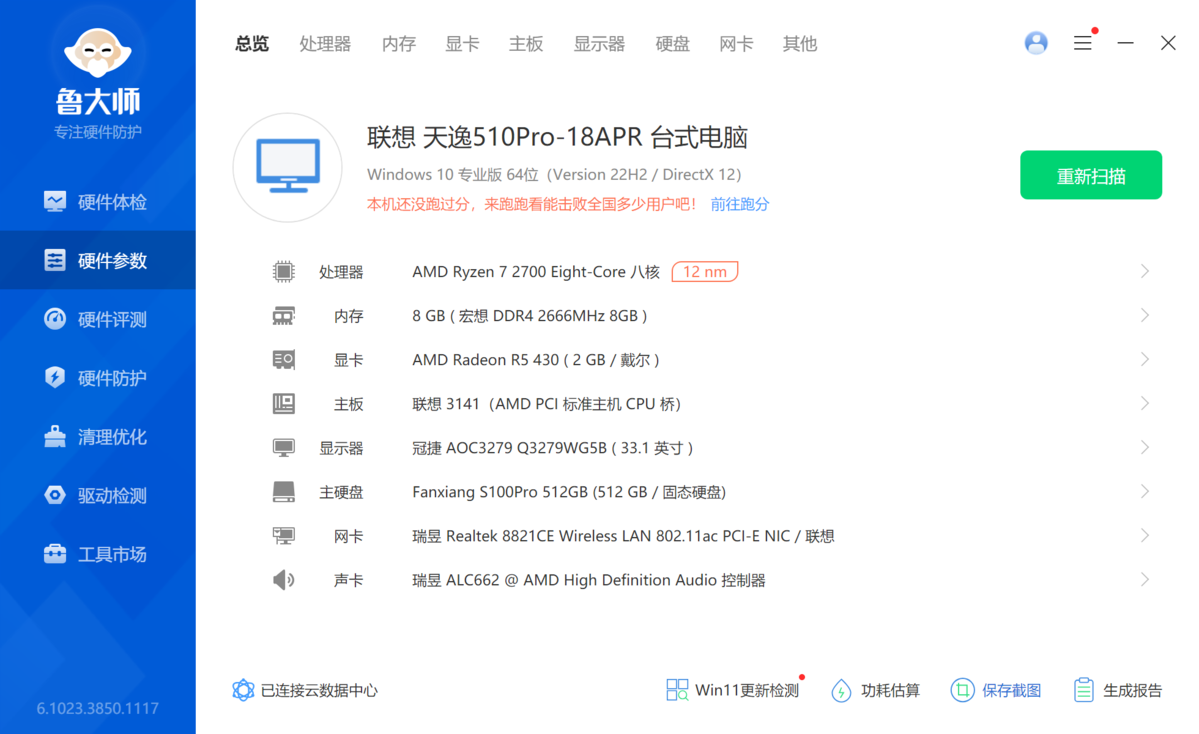
Task: Open 工具市场 toolbox icon
Action: [x=55, y=554]
